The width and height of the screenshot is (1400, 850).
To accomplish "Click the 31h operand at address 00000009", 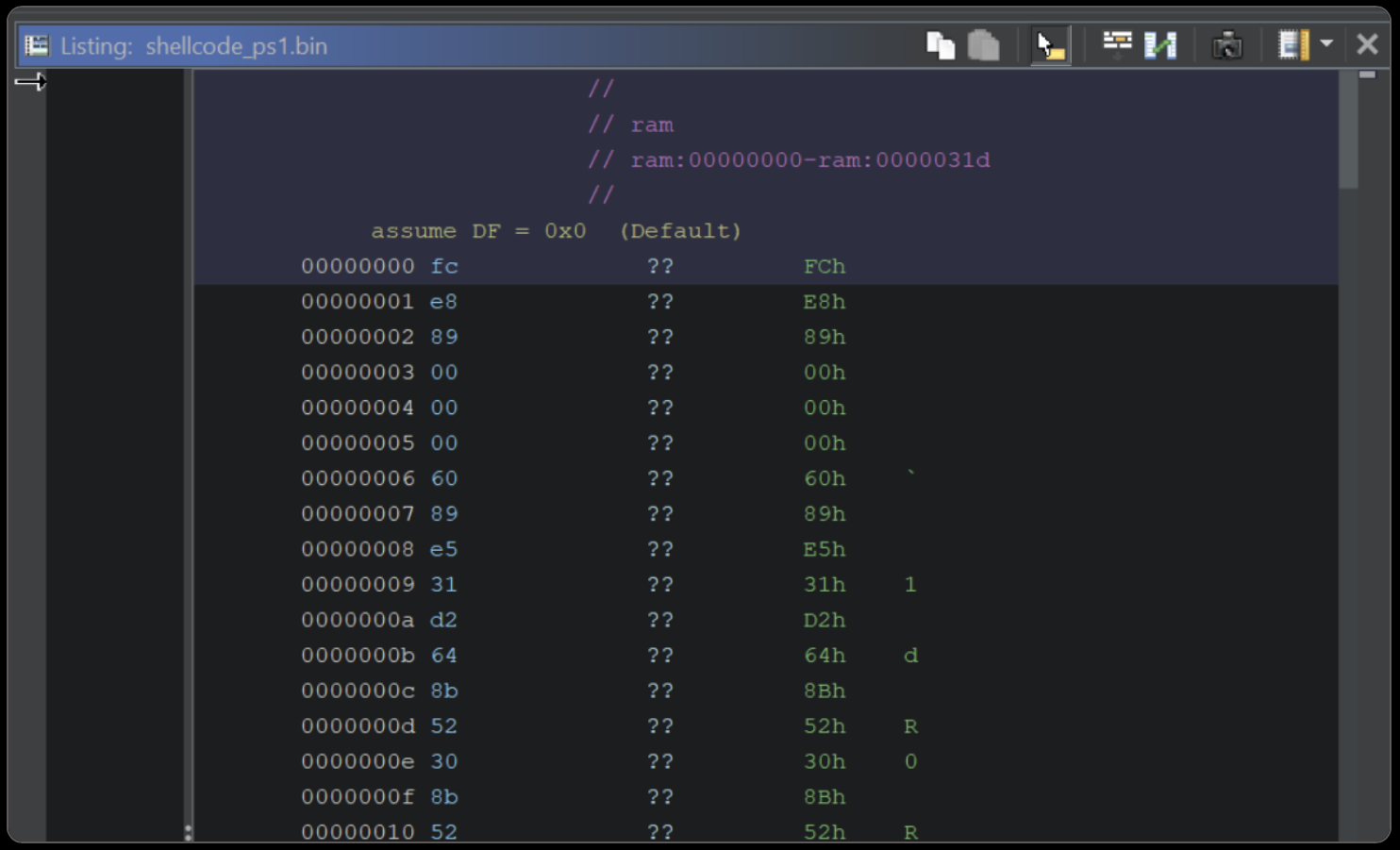I will click(824, 585).
